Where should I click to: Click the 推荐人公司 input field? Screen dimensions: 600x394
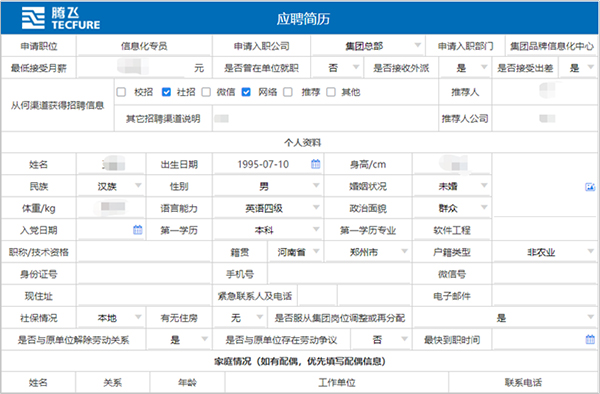(545, 119)
